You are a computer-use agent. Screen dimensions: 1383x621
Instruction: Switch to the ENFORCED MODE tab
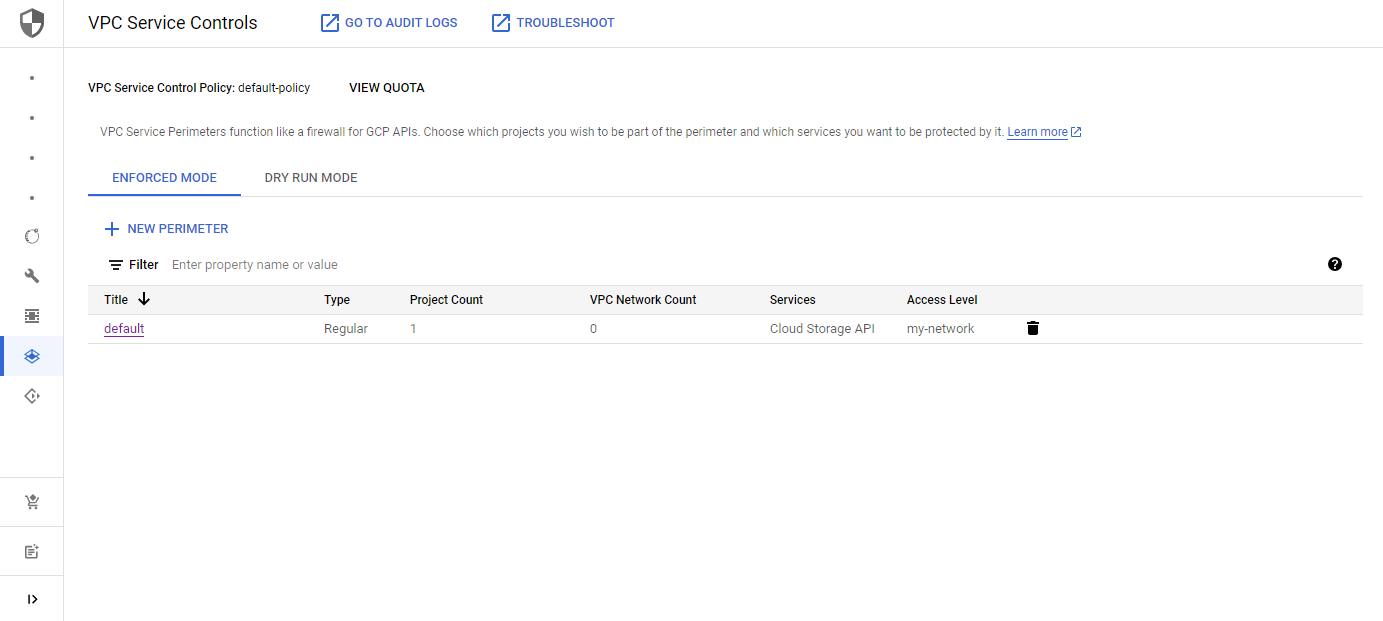coord(164,178)
